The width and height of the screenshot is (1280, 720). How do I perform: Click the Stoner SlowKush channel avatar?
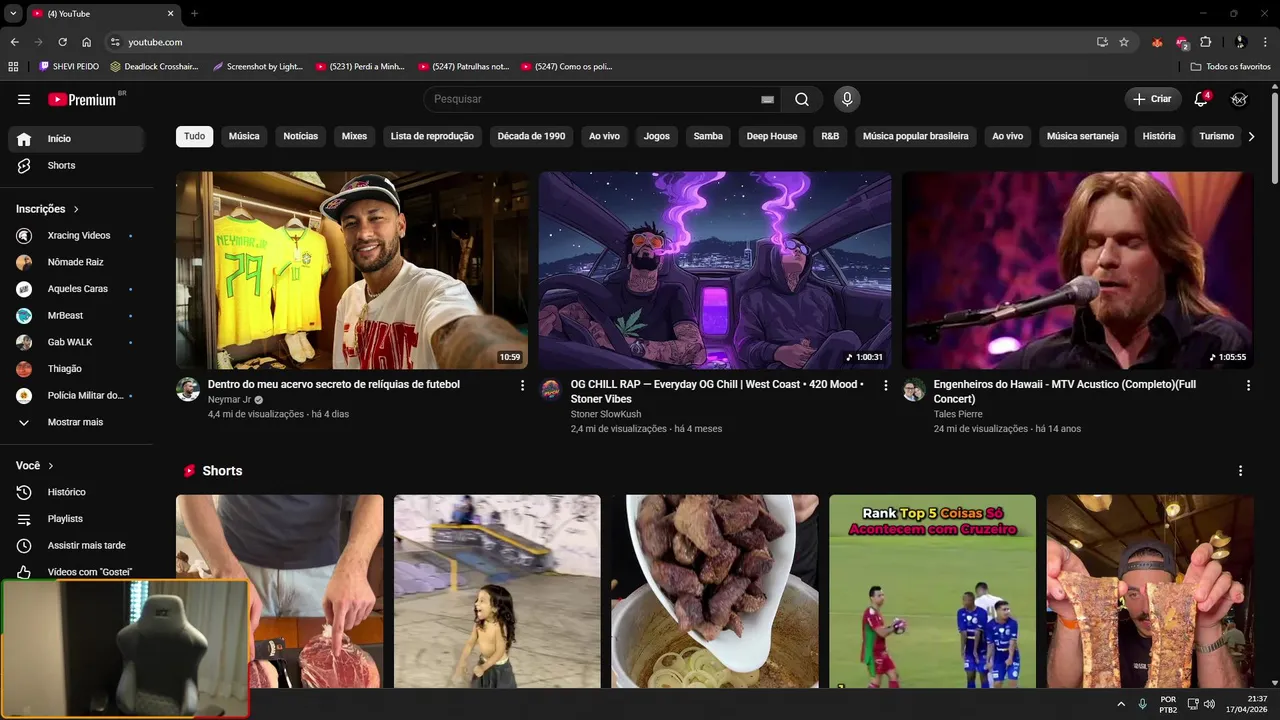tap(551, 389)
